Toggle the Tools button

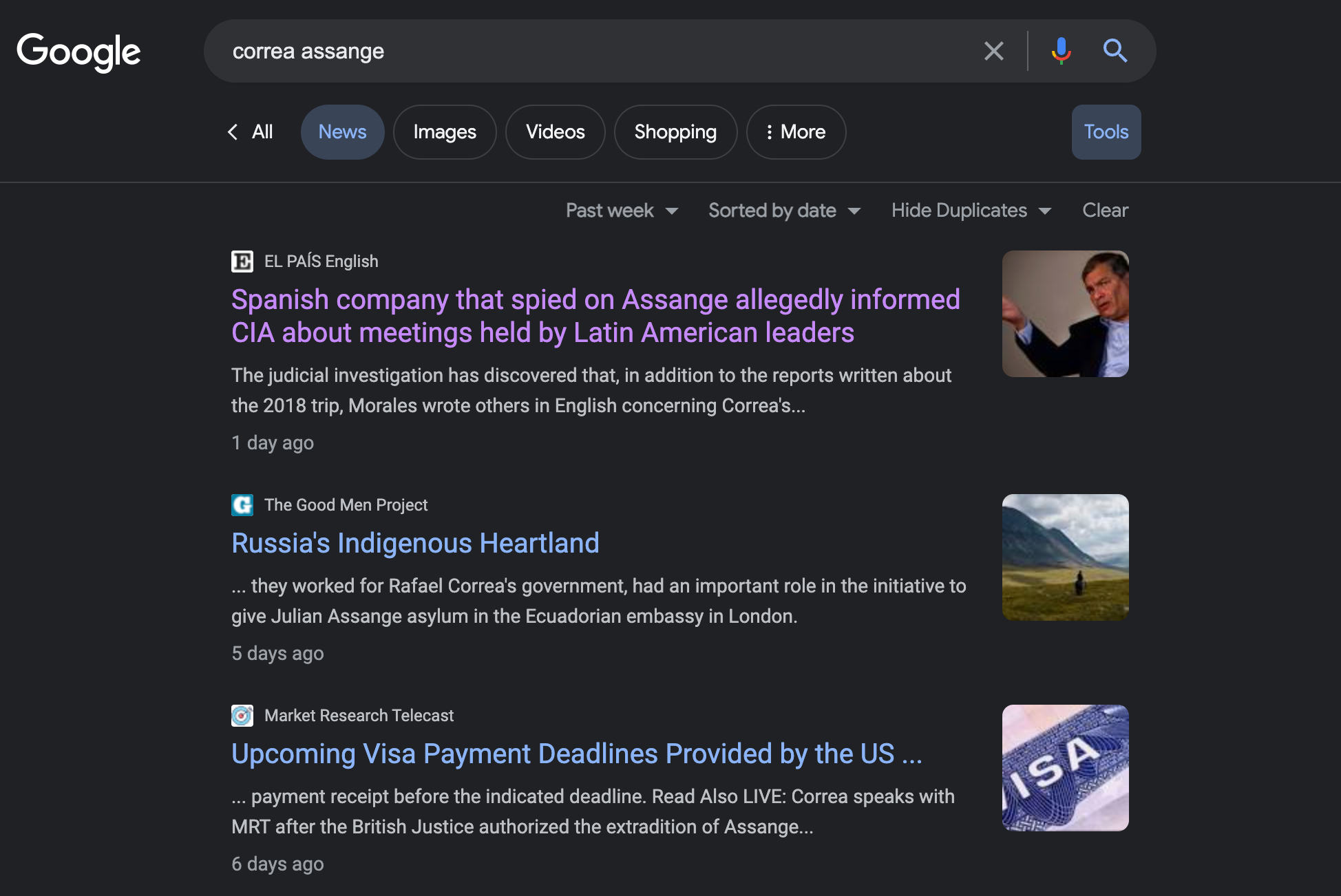[1106, 132]
